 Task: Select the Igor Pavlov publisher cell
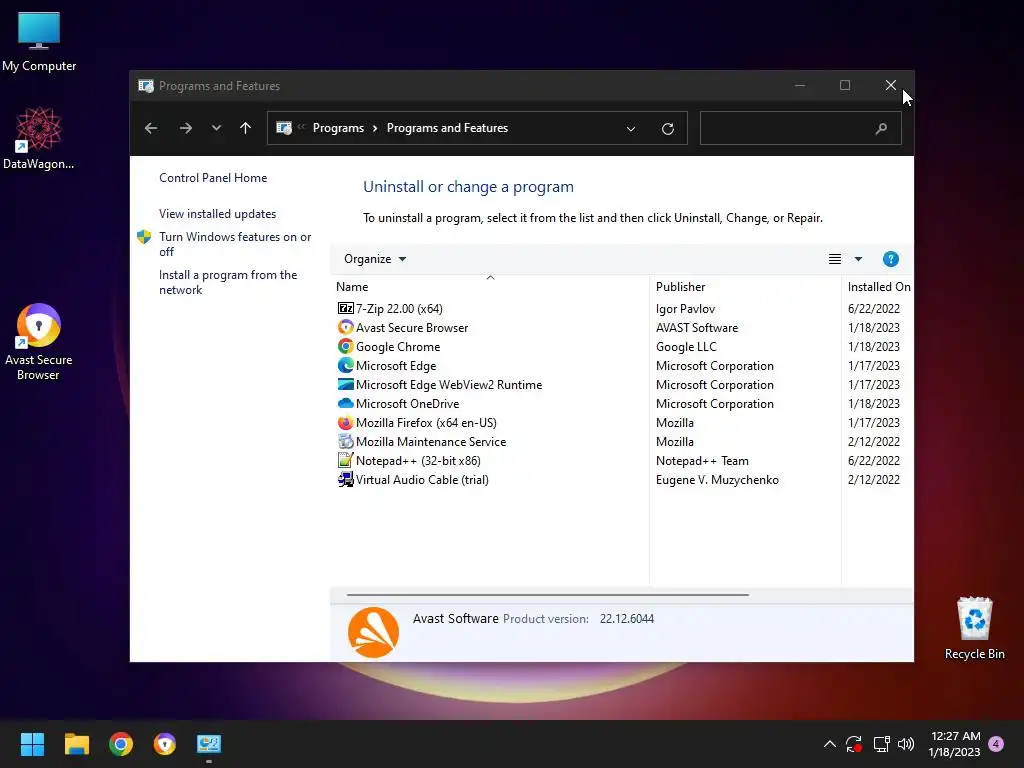pos(685,308)
